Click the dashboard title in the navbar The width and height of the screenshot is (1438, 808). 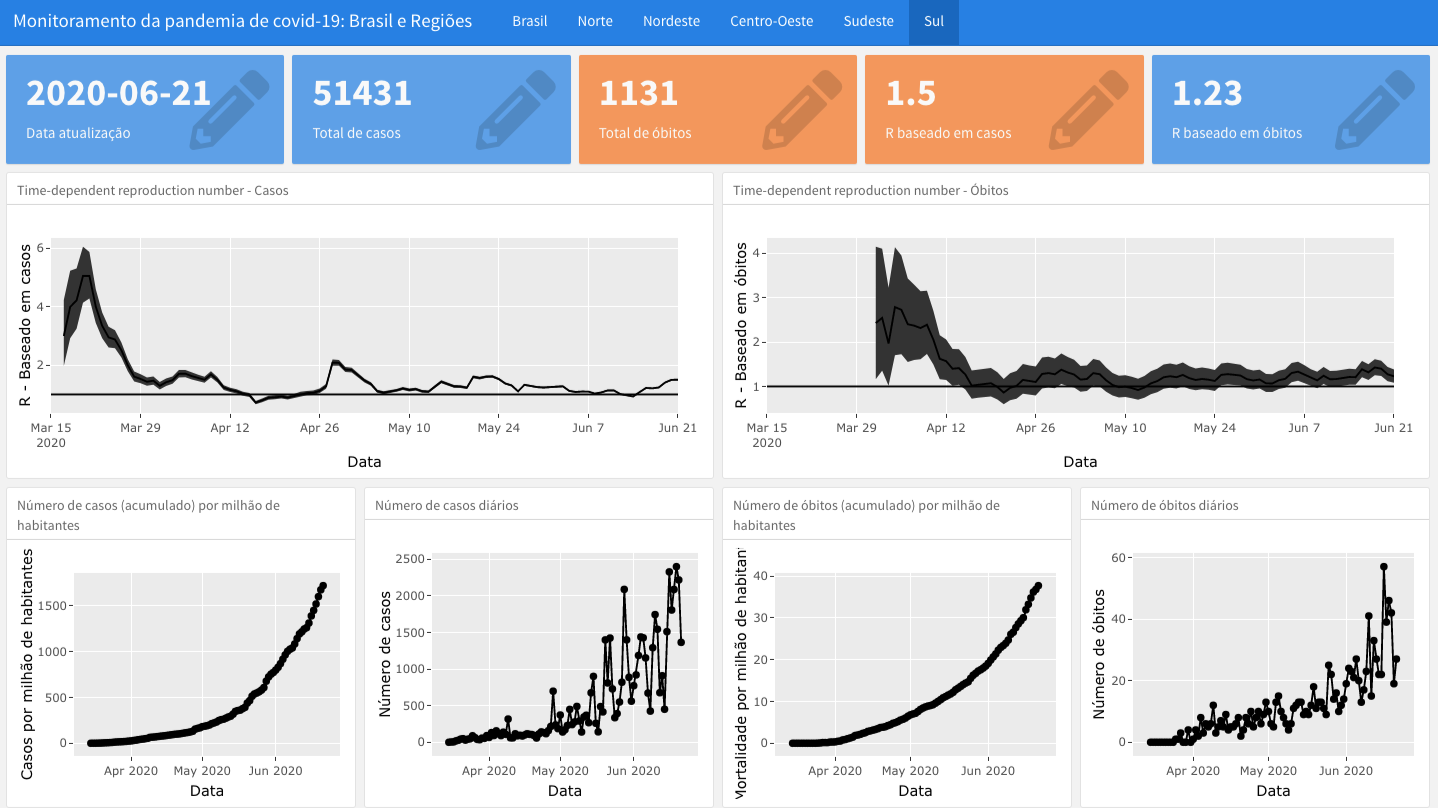point(243,21)
